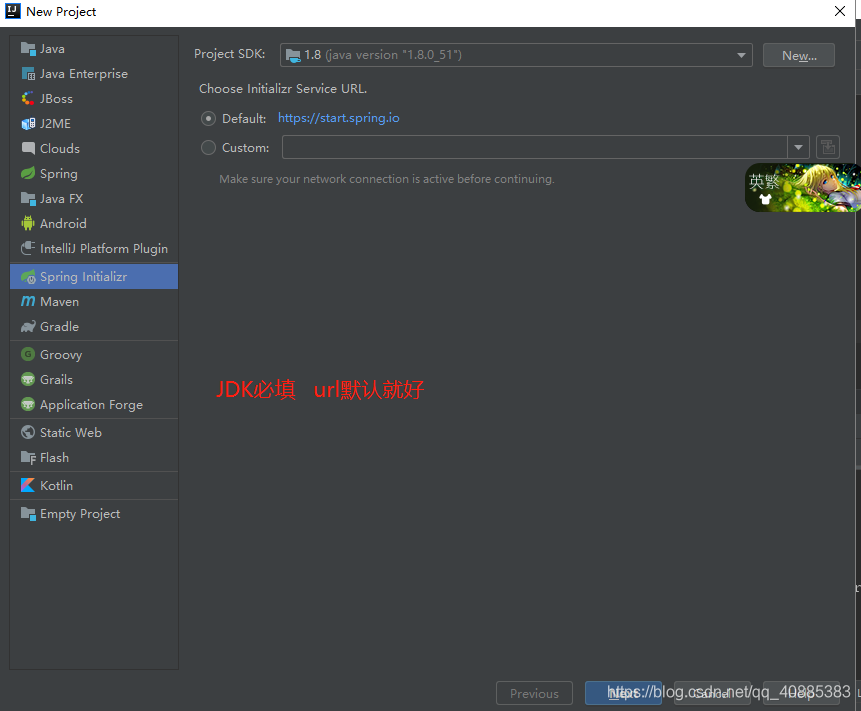Screen dimensions: 861x711
Task: Click the Static Web globe icon
Action: [x=28, y=433]
